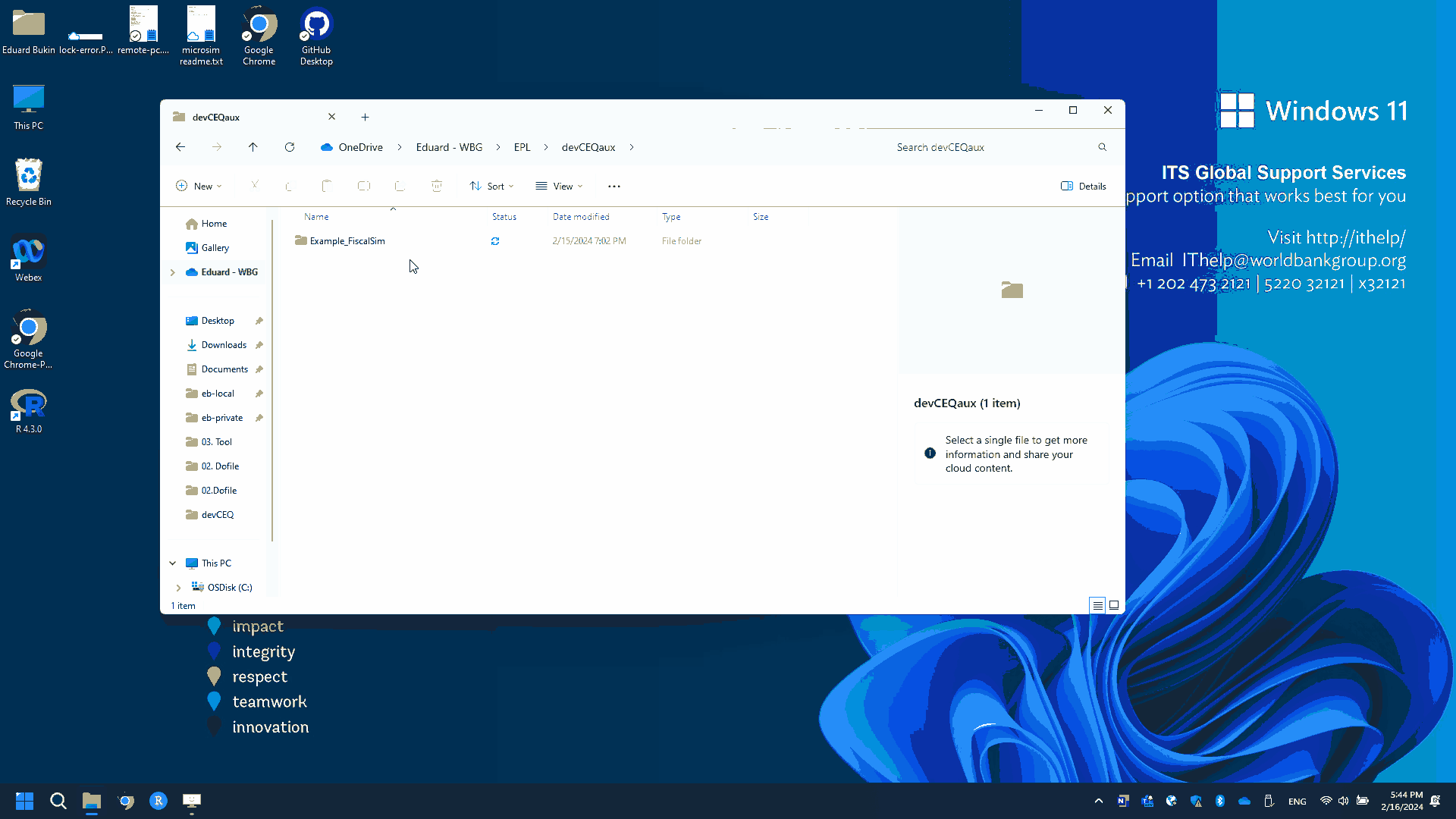Screen dimensions: 1456x819
Task: Open the See more (three dots) menu
Action: (613, 187)
